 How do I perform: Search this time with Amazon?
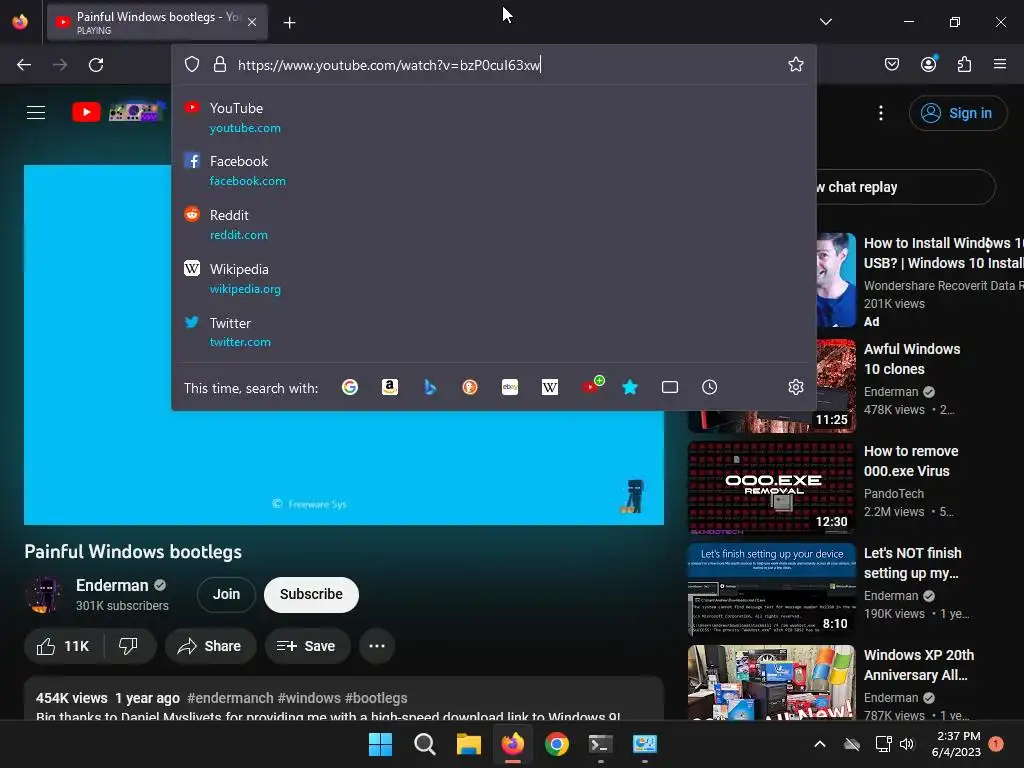[390, 387]
